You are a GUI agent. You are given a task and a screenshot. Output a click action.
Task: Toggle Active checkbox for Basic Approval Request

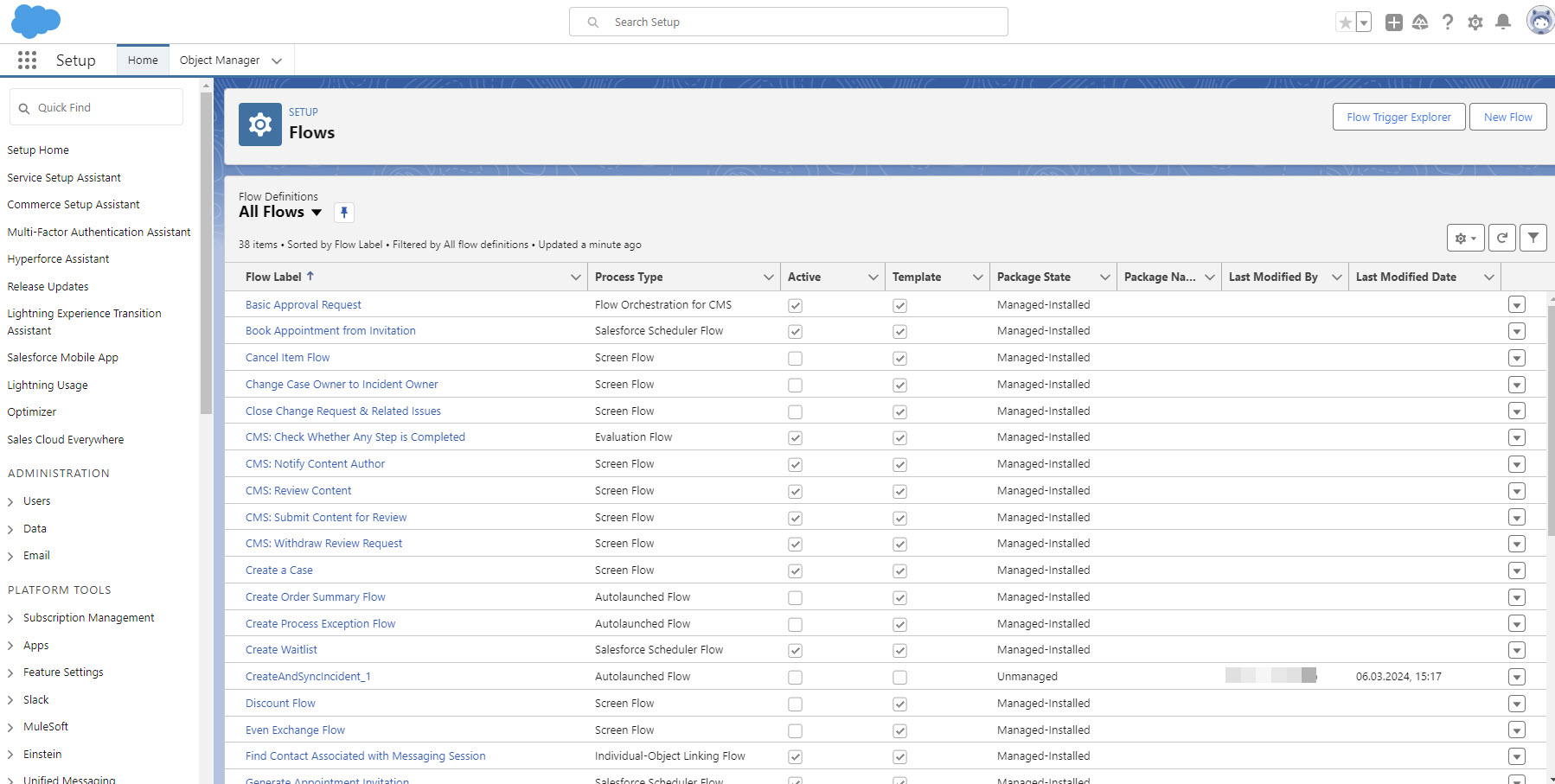[x=795, y=306]
